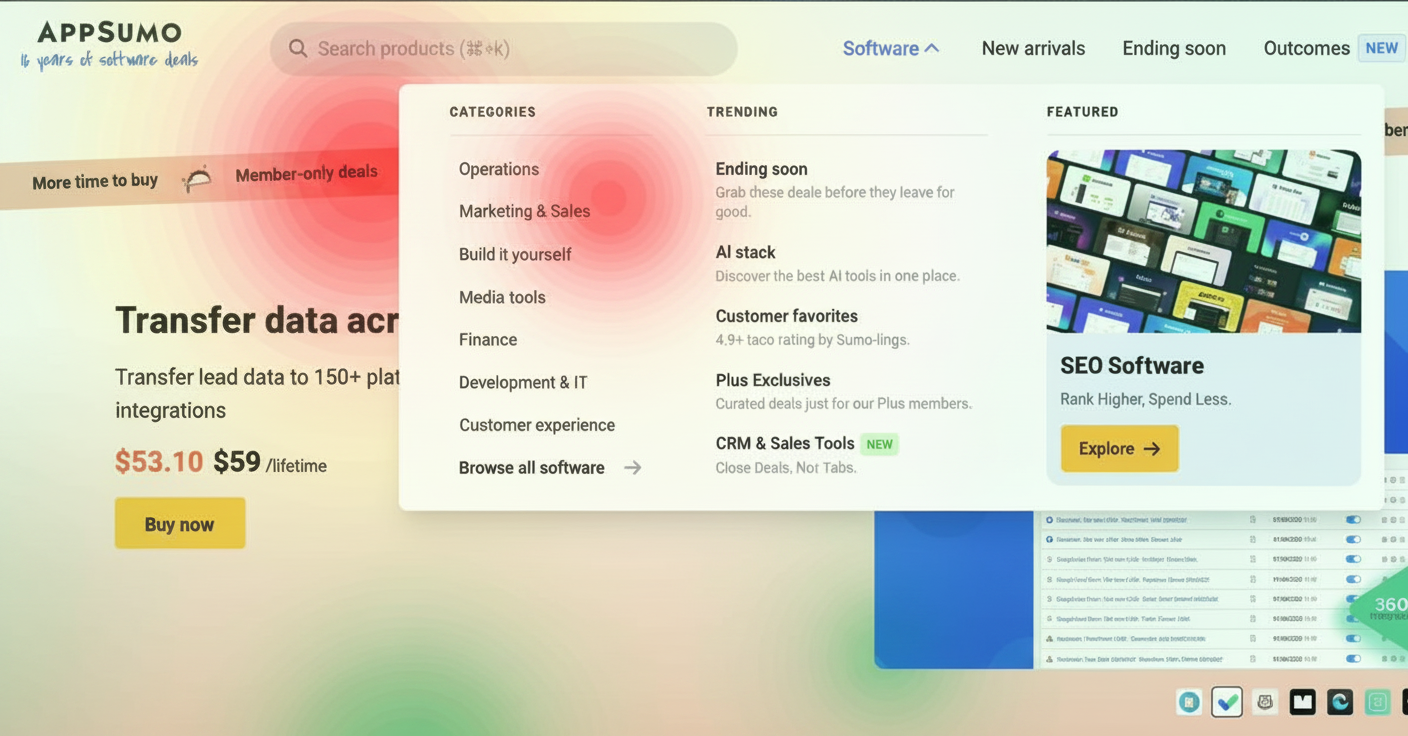Click the Browse all software link
Screen dimensions: 1408x736
point(532,467)
